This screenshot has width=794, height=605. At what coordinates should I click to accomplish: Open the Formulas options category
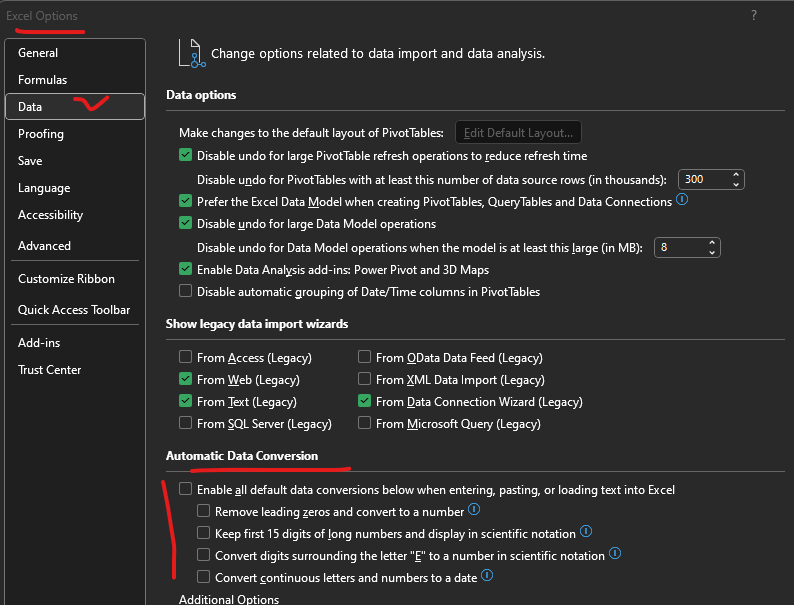tap(43, 80)
